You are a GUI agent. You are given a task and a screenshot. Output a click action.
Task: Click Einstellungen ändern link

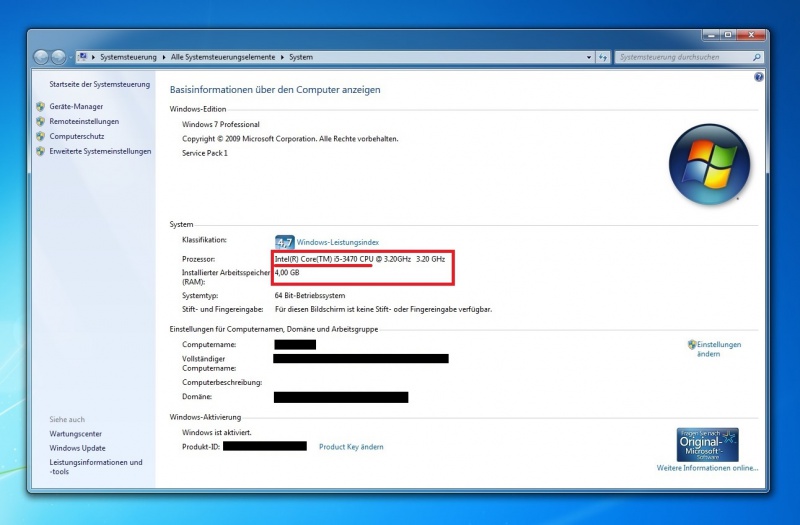pos(719,349)
